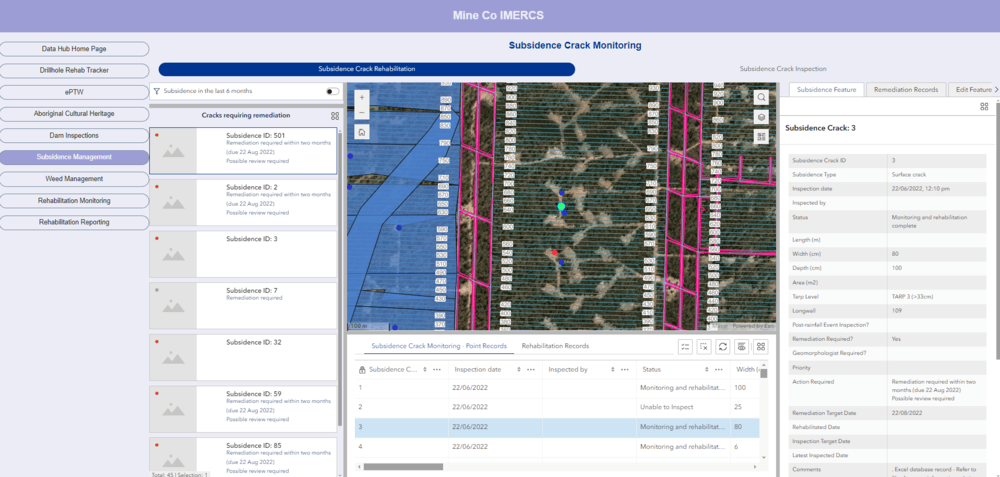1000x477 pixels.
Task: Switch to Subsidence Crack Rehabilitation view
Action: (x=367, y=69)
